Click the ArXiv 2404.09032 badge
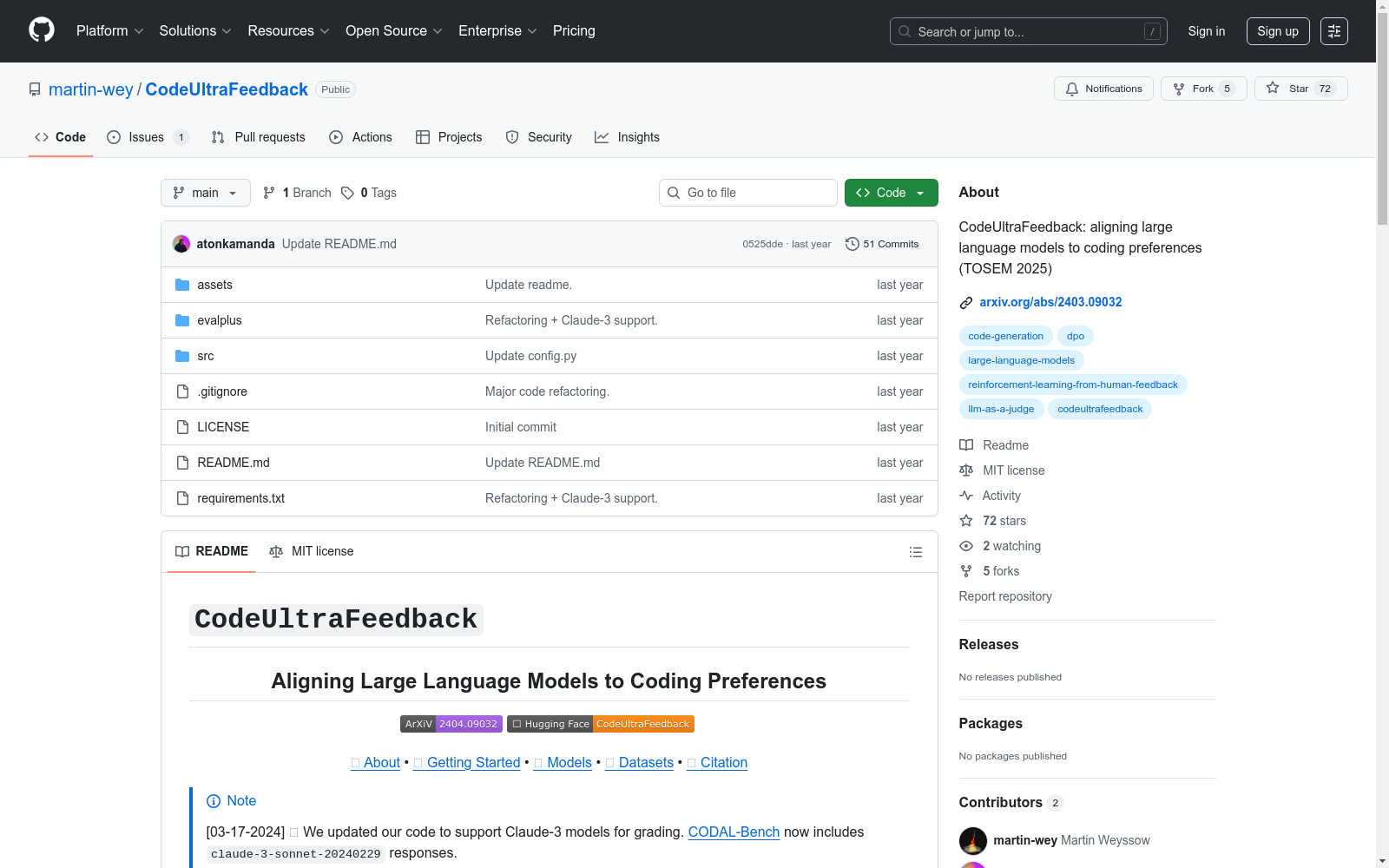 (x=451, y=724)
